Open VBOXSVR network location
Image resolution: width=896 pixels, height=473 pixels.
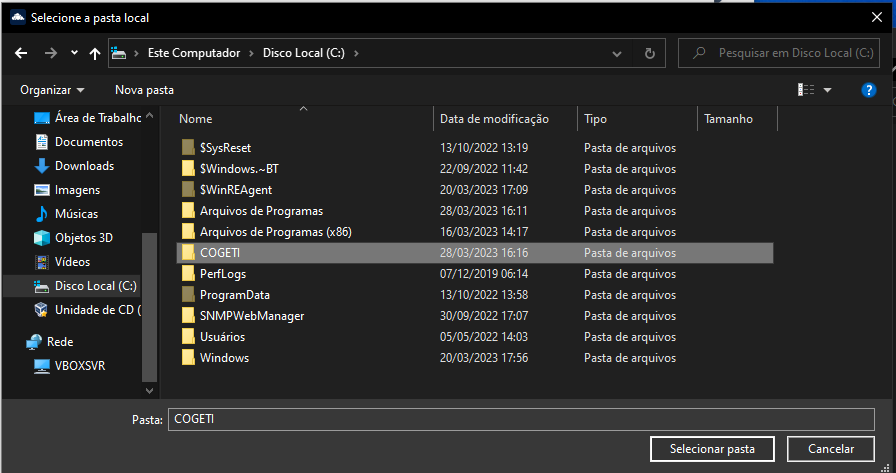point(79,366)
